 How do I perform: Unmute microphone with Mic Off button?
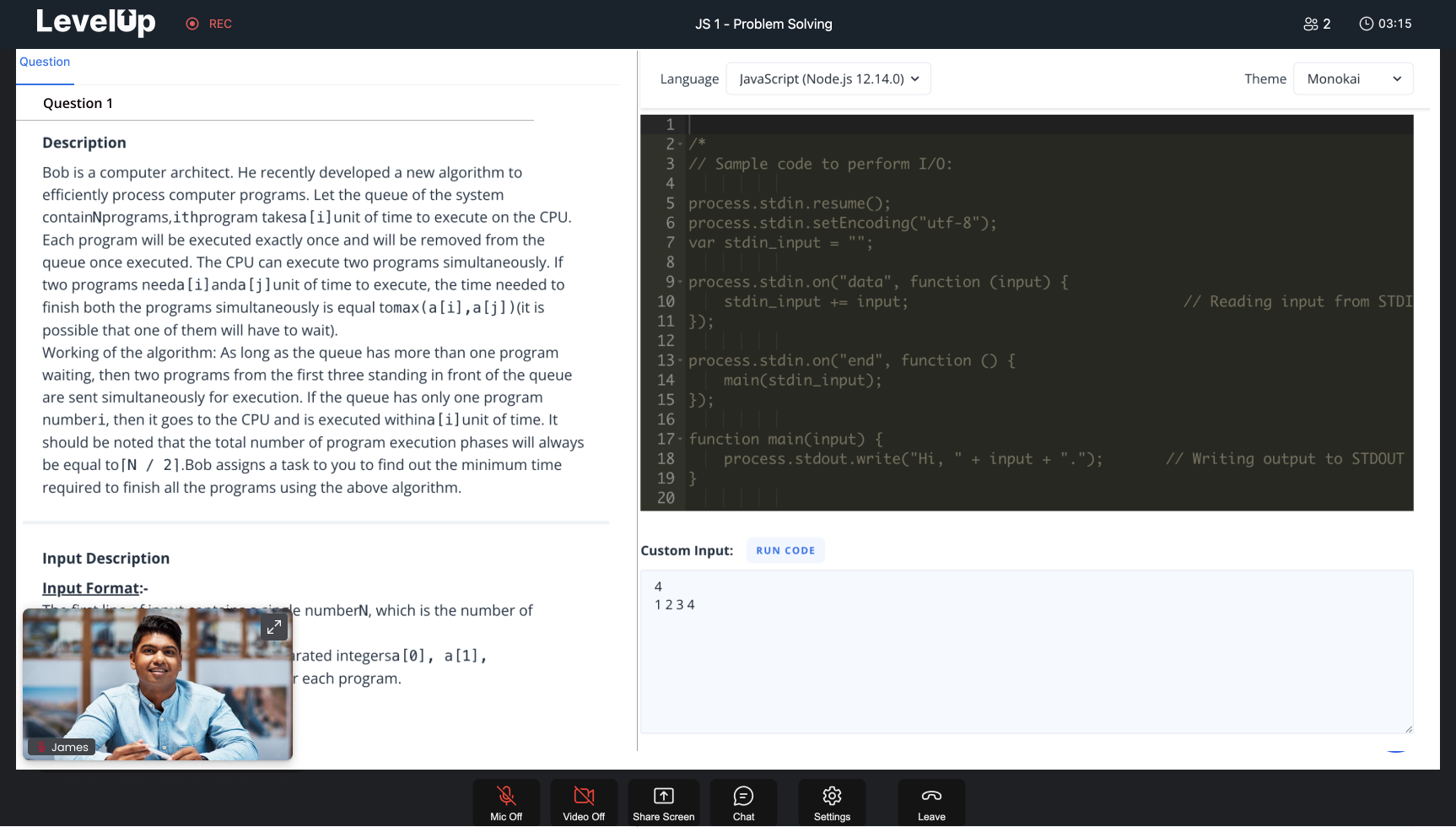[x=506, y=802]
